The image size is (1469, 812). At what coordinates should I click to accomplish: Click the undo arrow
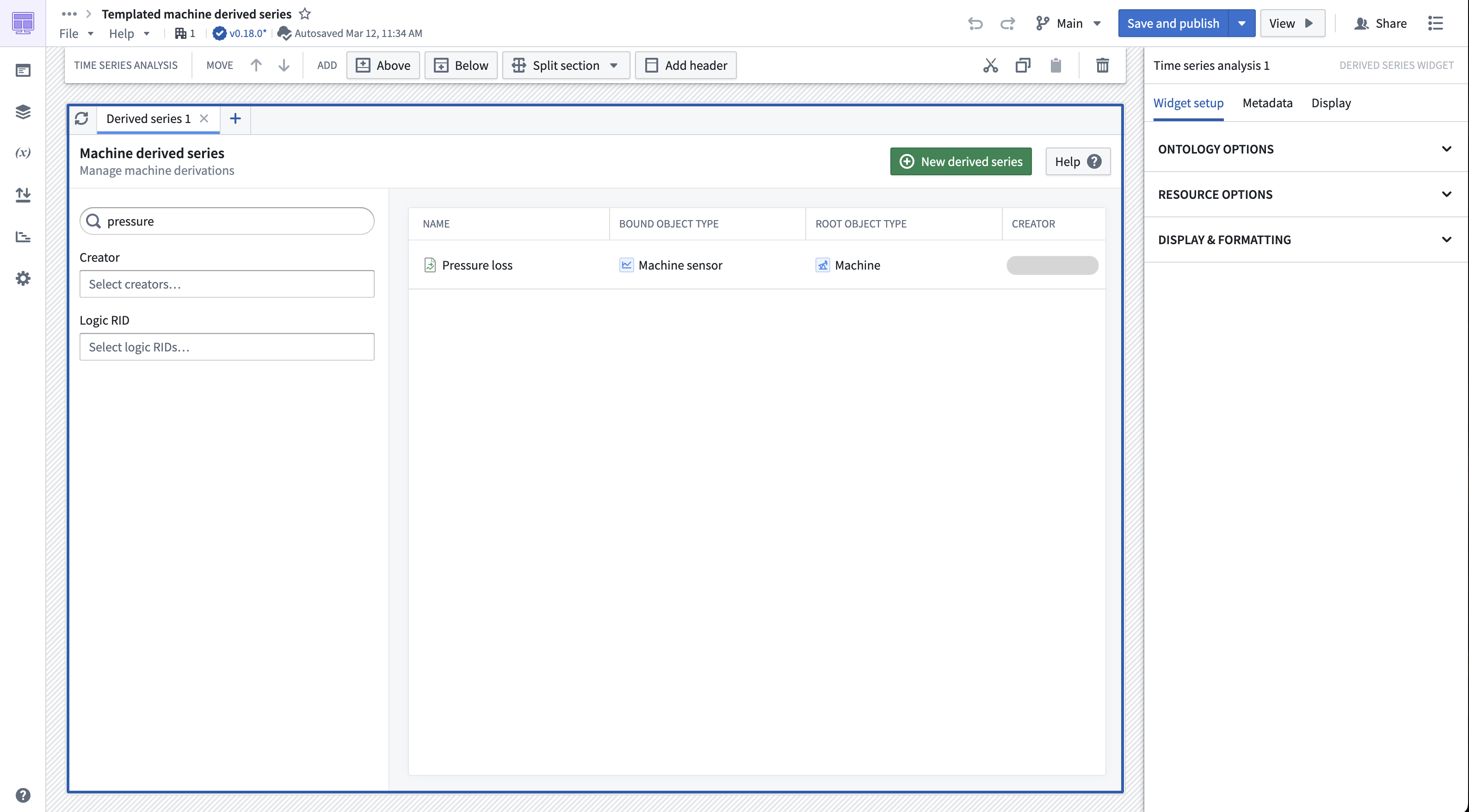pos(975,24)
